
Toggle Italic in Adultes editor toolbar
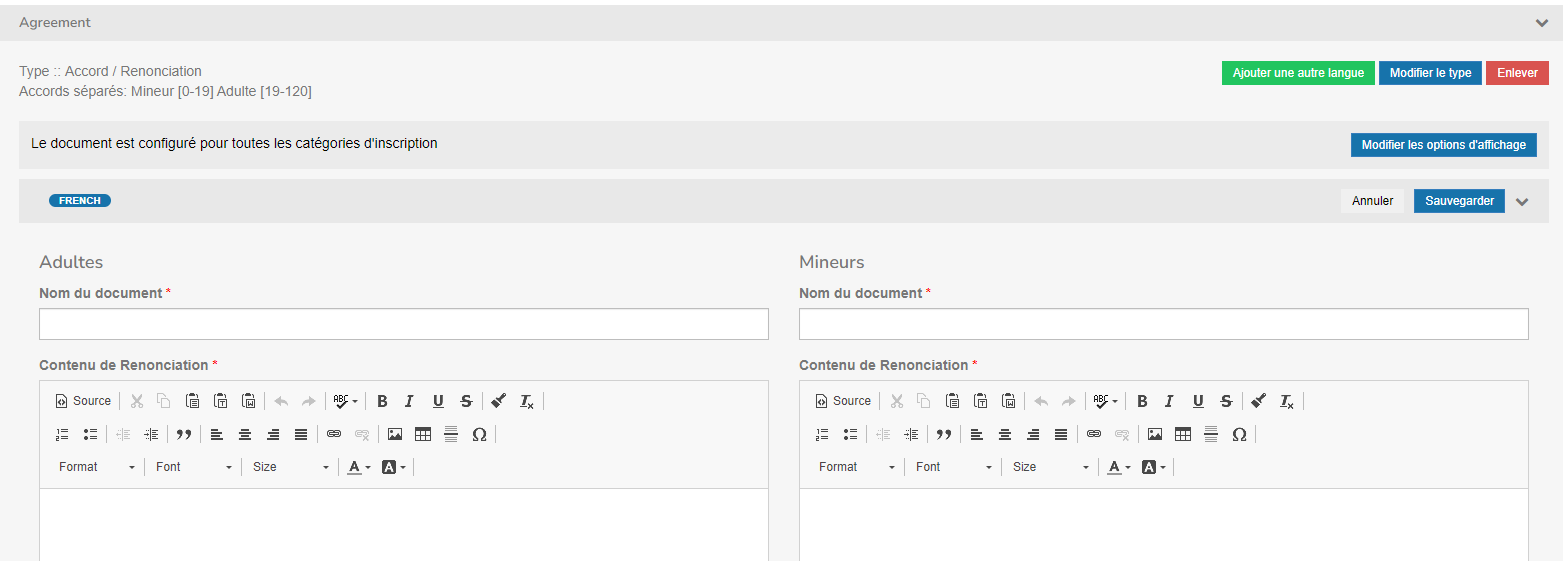(409, 401)
